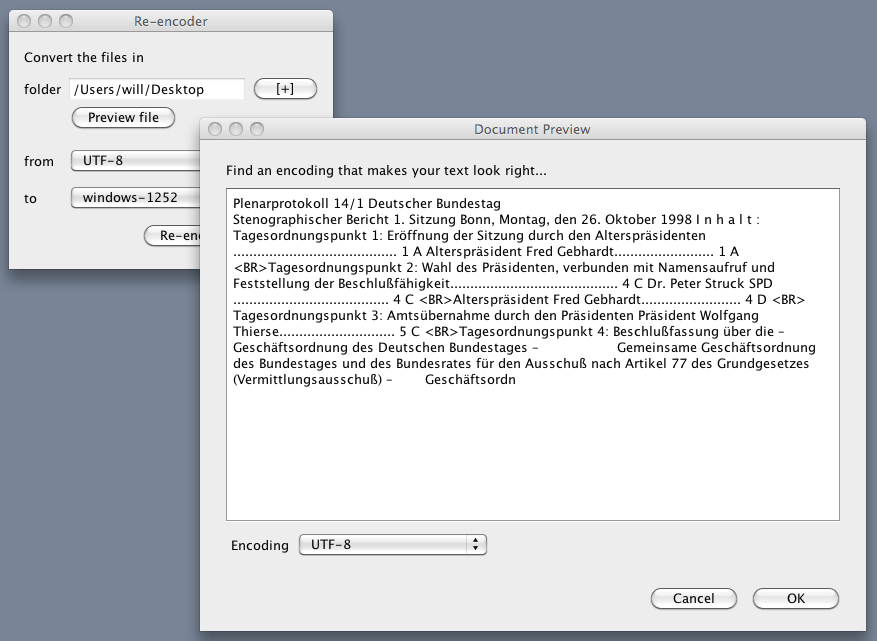Click the Preview file button
Screen dimensions: 877x641
click(x=123, y=118)
